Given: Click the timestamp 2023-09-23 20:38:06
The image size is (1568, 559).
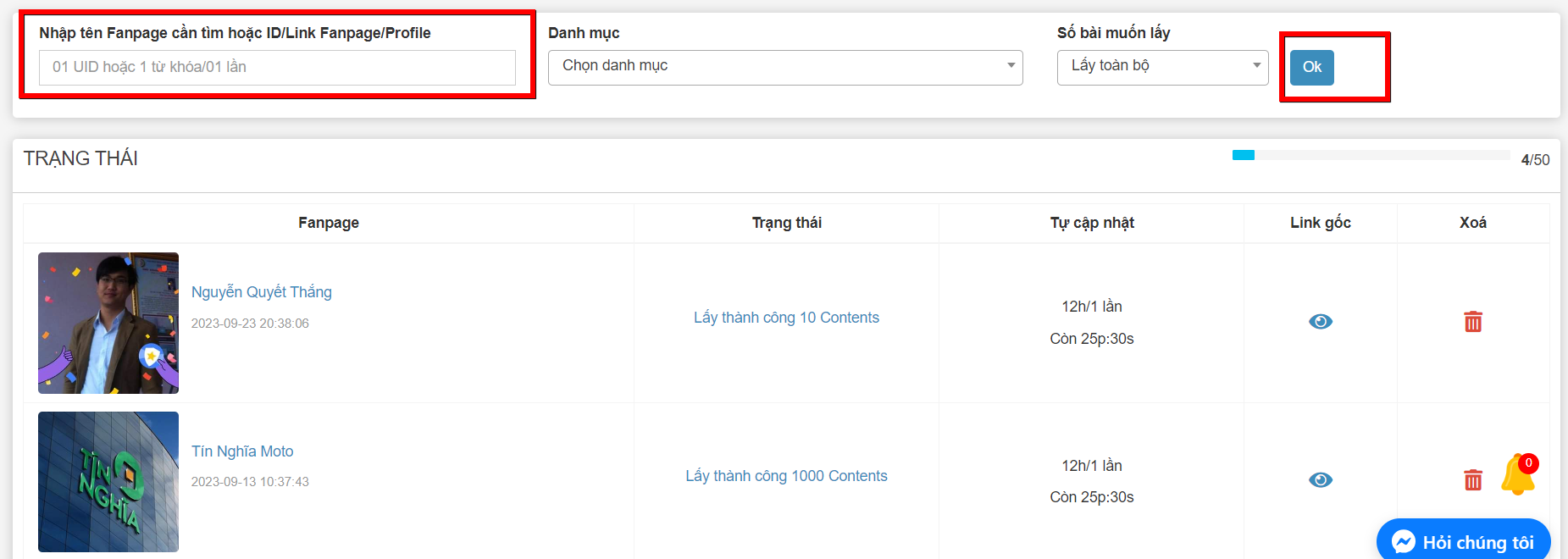Looking at the screenshot, I should point(250,324).
